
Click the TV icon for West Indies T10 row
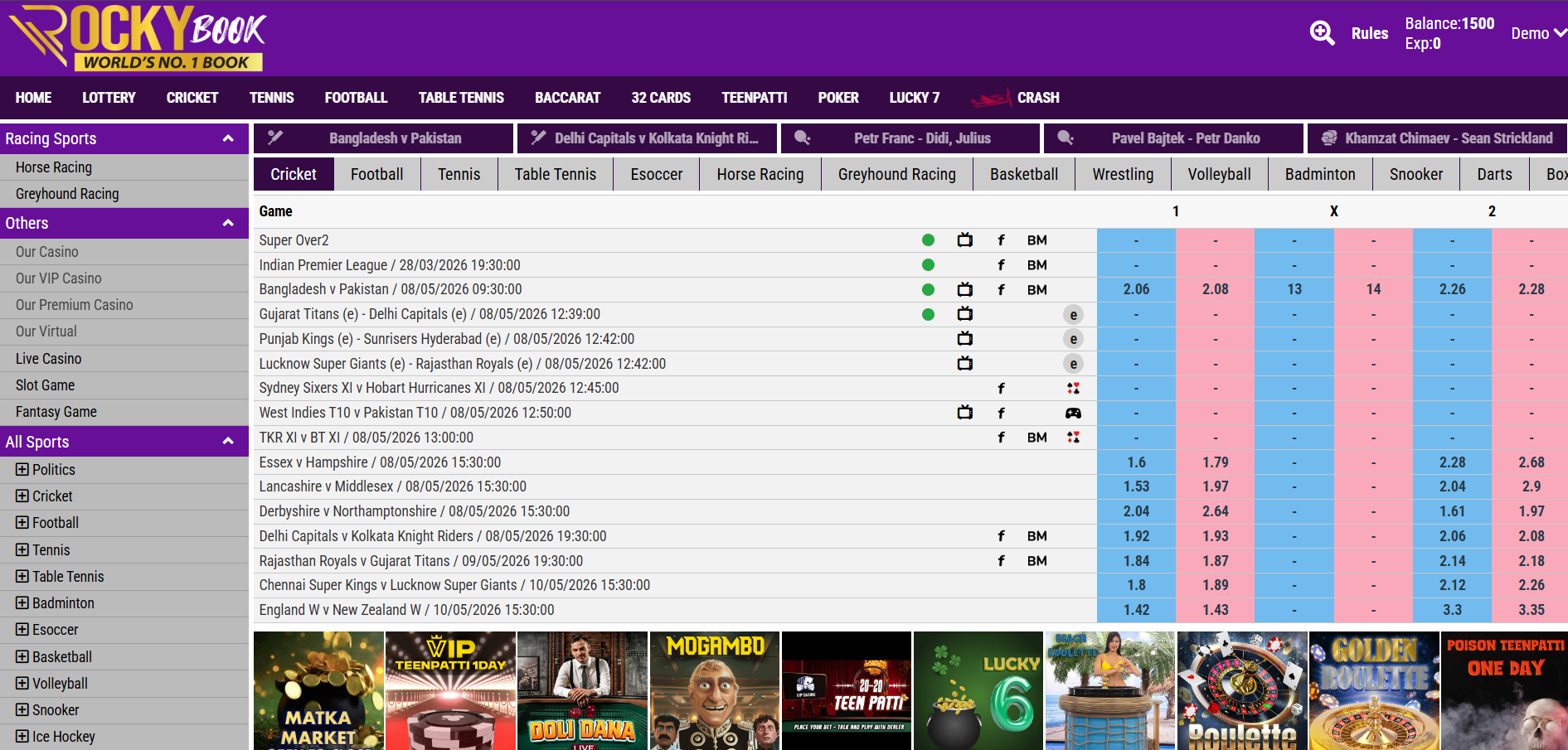point(964,413)
